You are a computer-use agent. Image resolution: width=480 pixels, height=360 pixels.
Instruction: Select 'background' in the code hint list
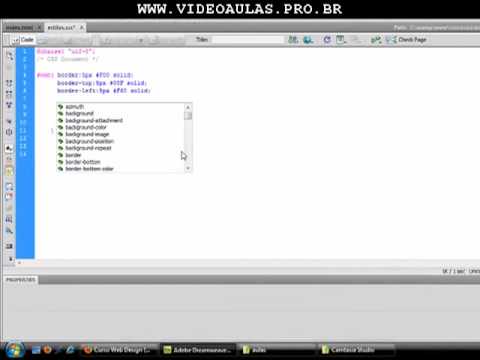(120, 114)
